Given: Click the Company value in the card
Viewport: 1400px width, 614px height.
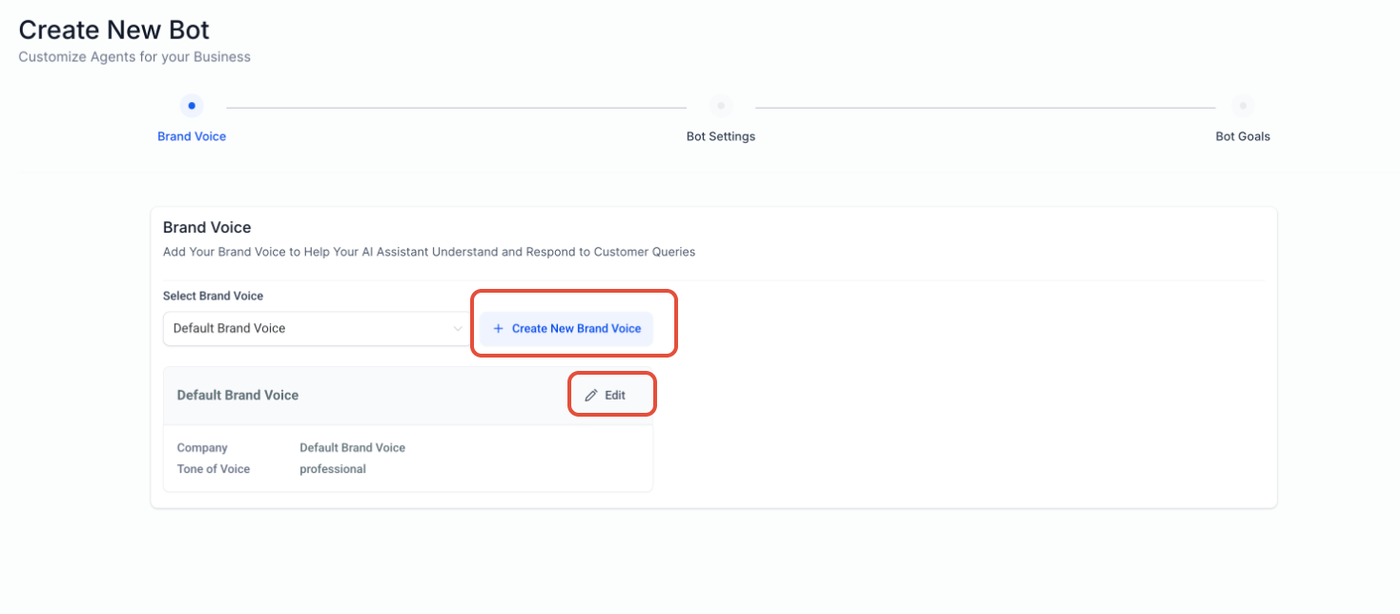Looking at the screenshot, I should click(x=352, y=448).
